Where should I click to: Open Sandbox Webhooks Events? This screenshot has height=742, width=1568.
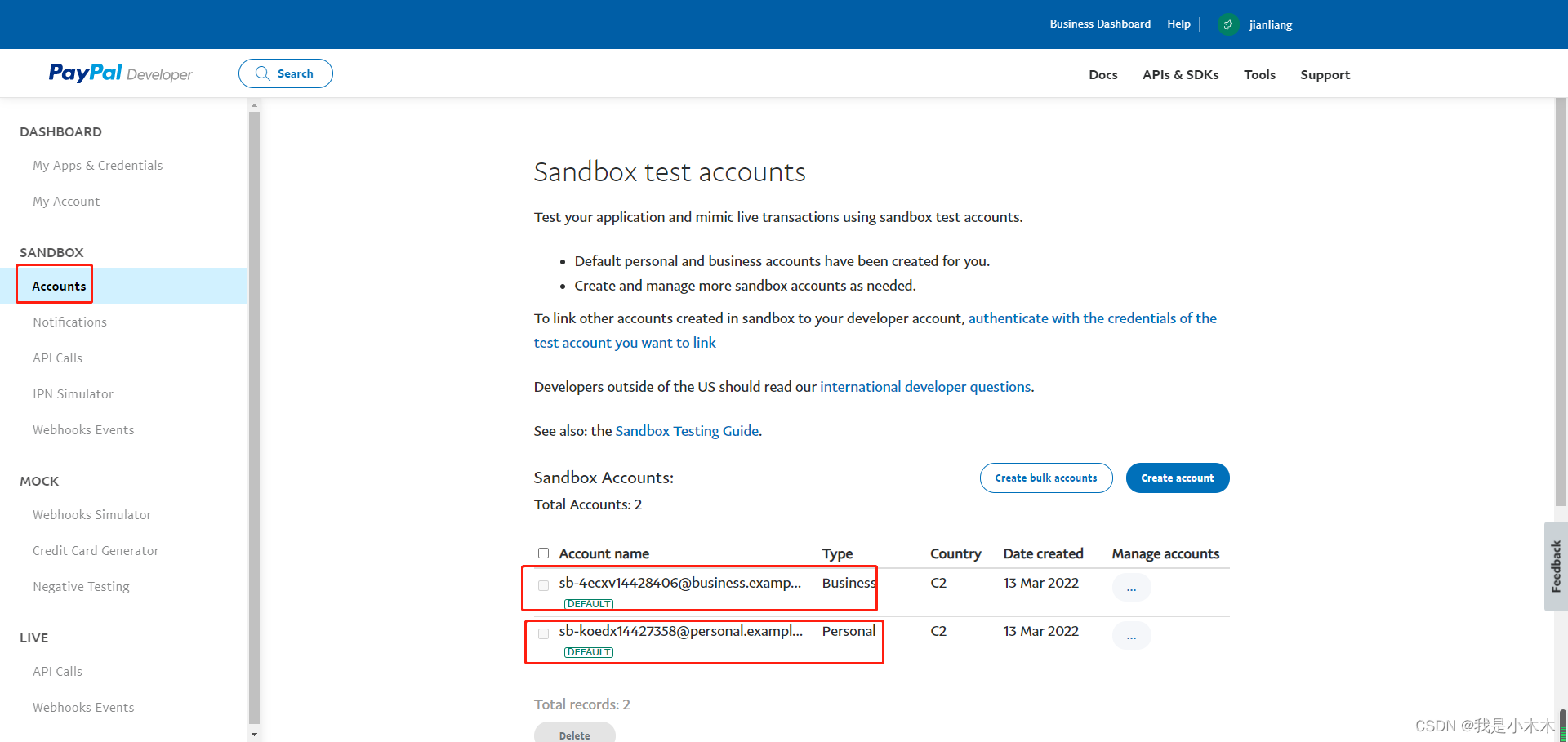pyautogui.click(x=83, y=429)
